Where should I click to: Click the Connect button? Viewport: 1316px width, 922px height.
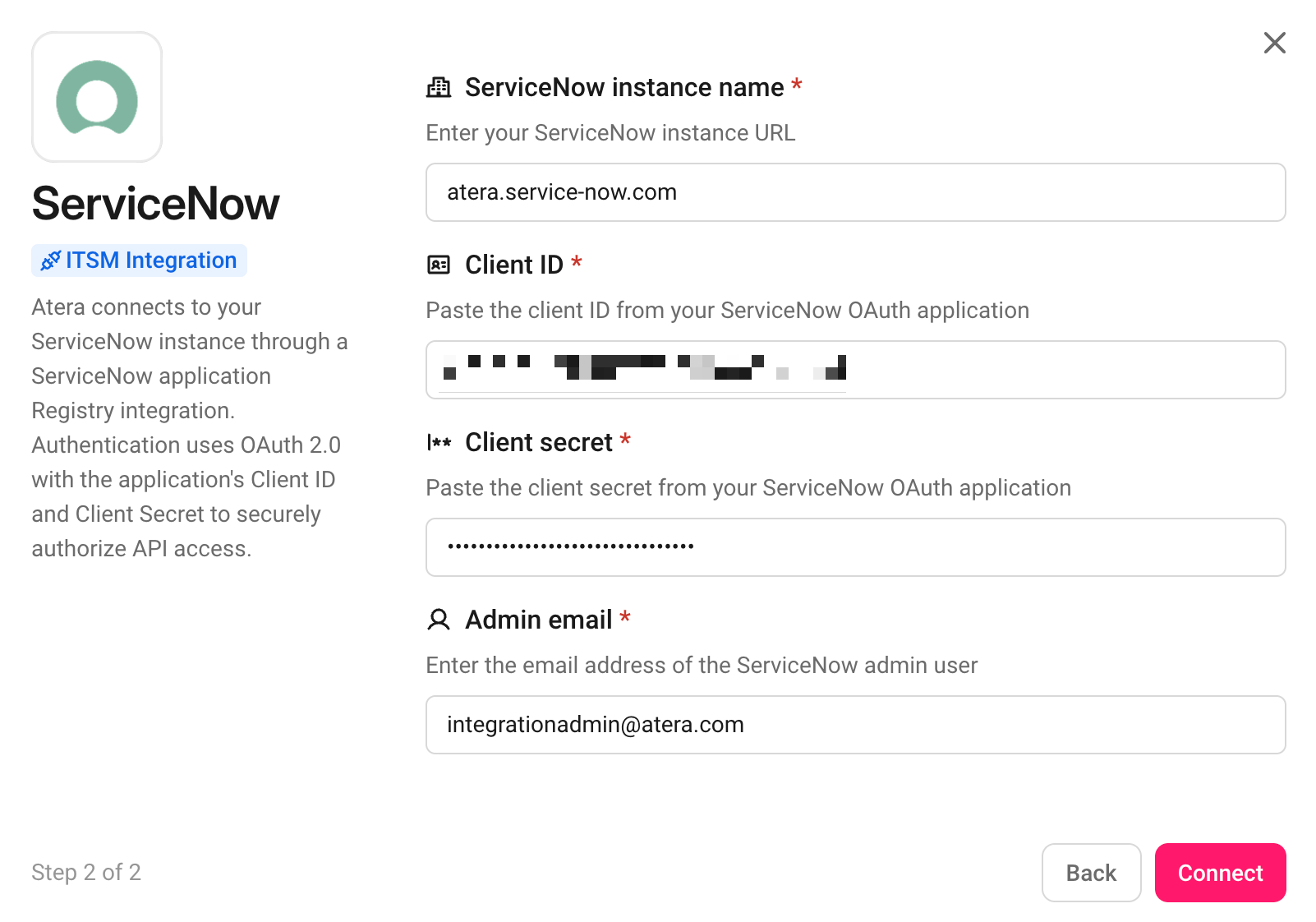(1220, 873)
